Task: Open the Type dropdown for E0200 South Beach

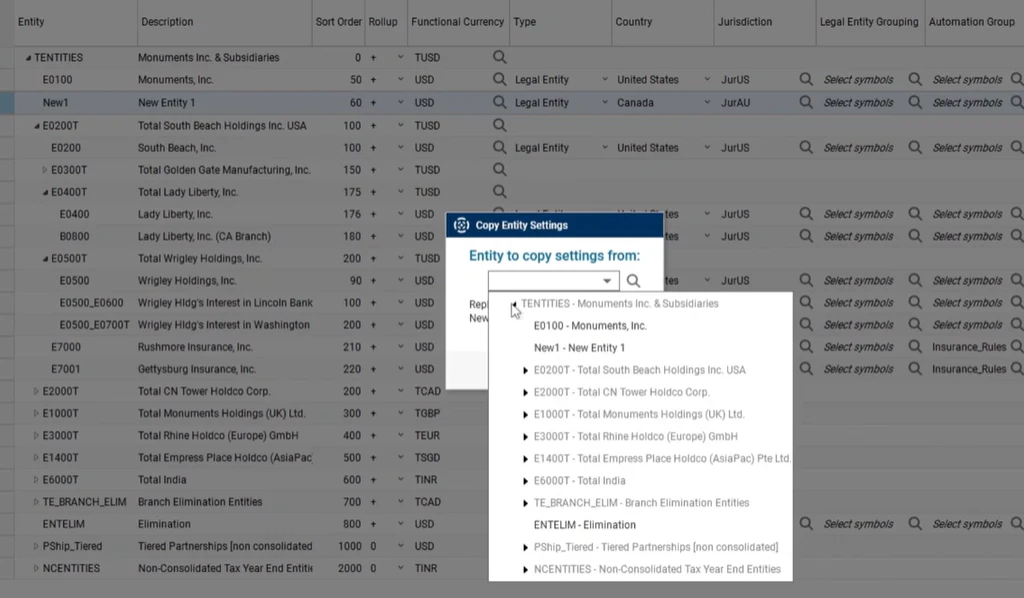Action: point(603,147)
